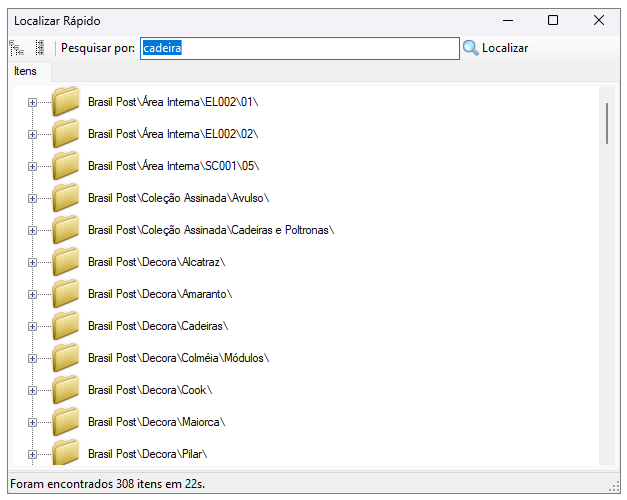Screen dimensions: 627x500
Task: Select the Decora\Alcatraz folder icon
Action: (66, 262)
